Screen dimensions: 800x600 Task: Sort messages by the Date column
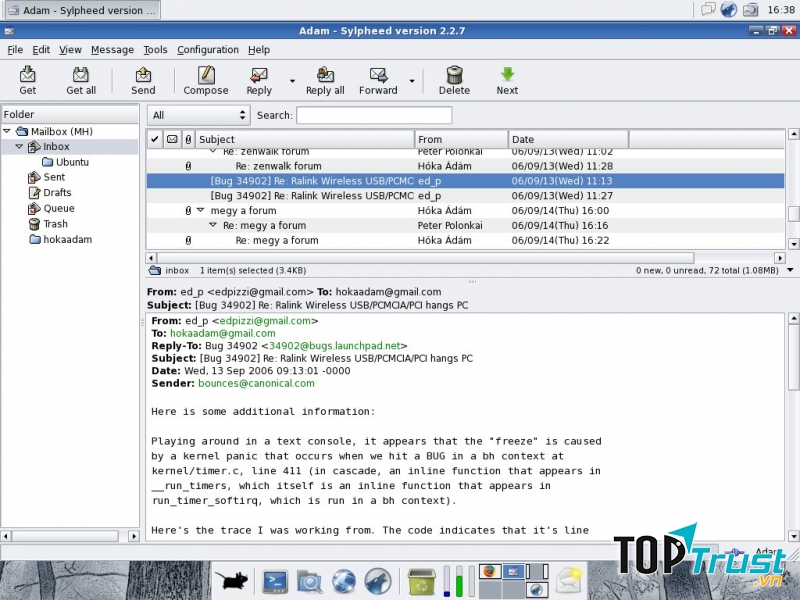click(x=568, y=139)
